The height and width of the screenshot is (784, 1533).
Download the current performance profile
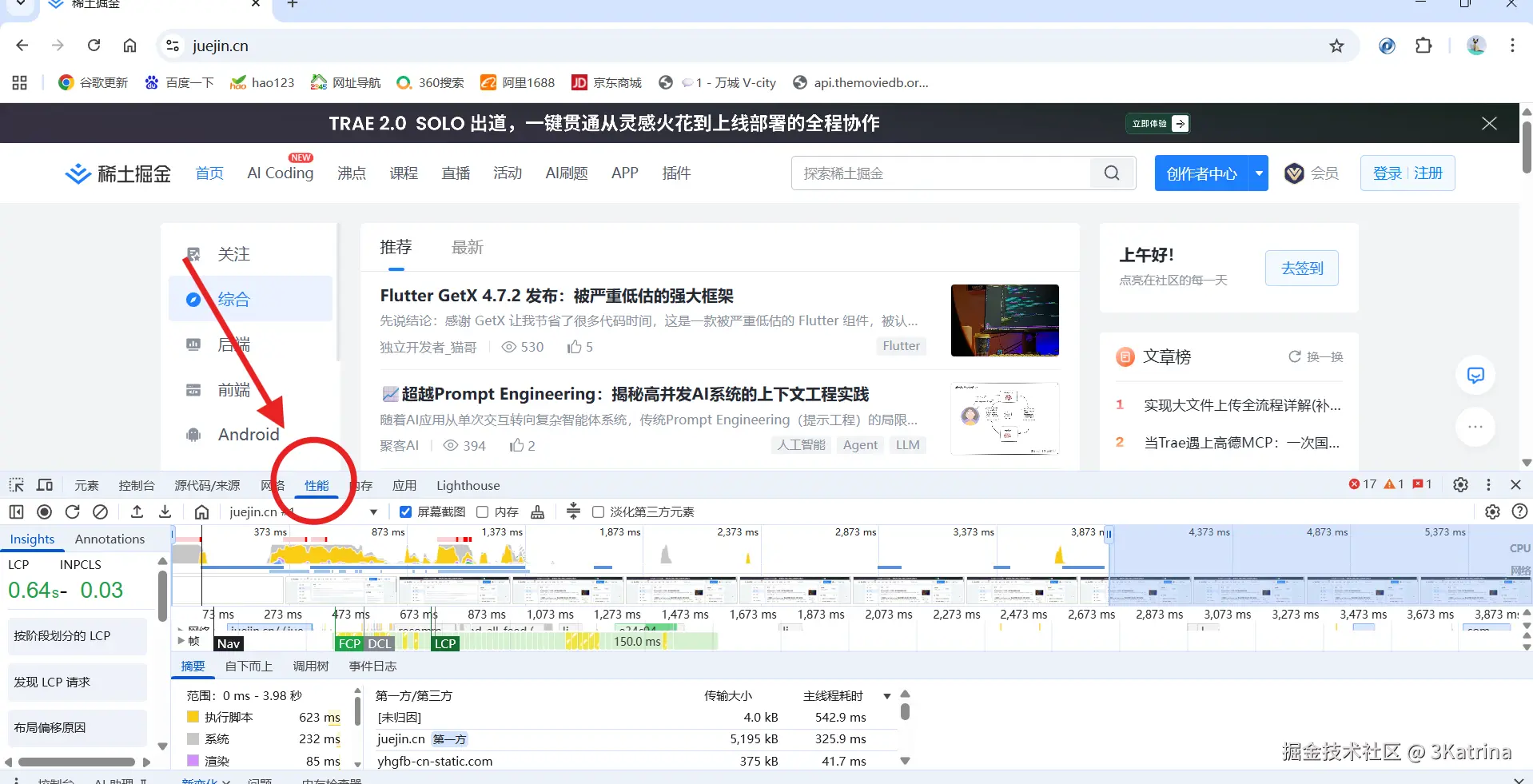pyautogui.click(x=165, y=511)
